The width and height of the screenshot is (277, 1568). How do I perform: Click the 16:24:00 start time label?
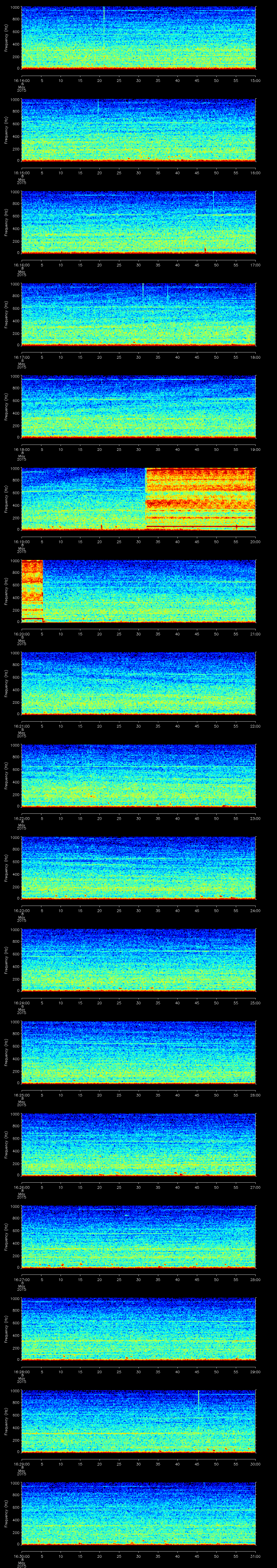(21, 1003)
